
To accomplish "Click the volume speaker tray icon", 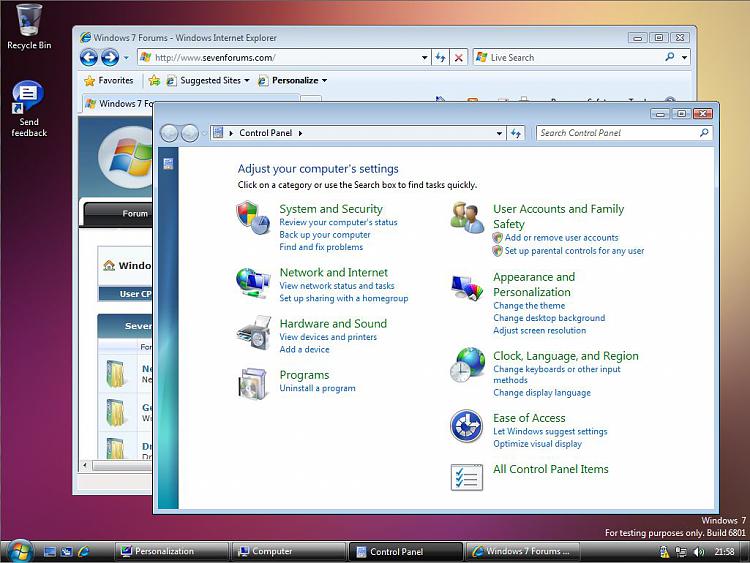I will (x=699, y=552).
